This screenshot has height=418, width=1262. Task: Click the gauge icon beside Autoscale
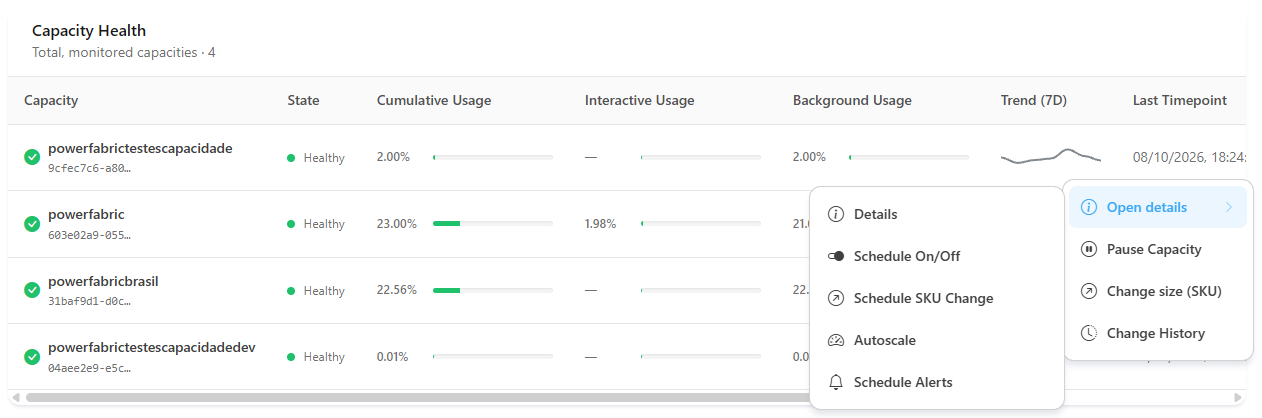(x=836, y=340)
